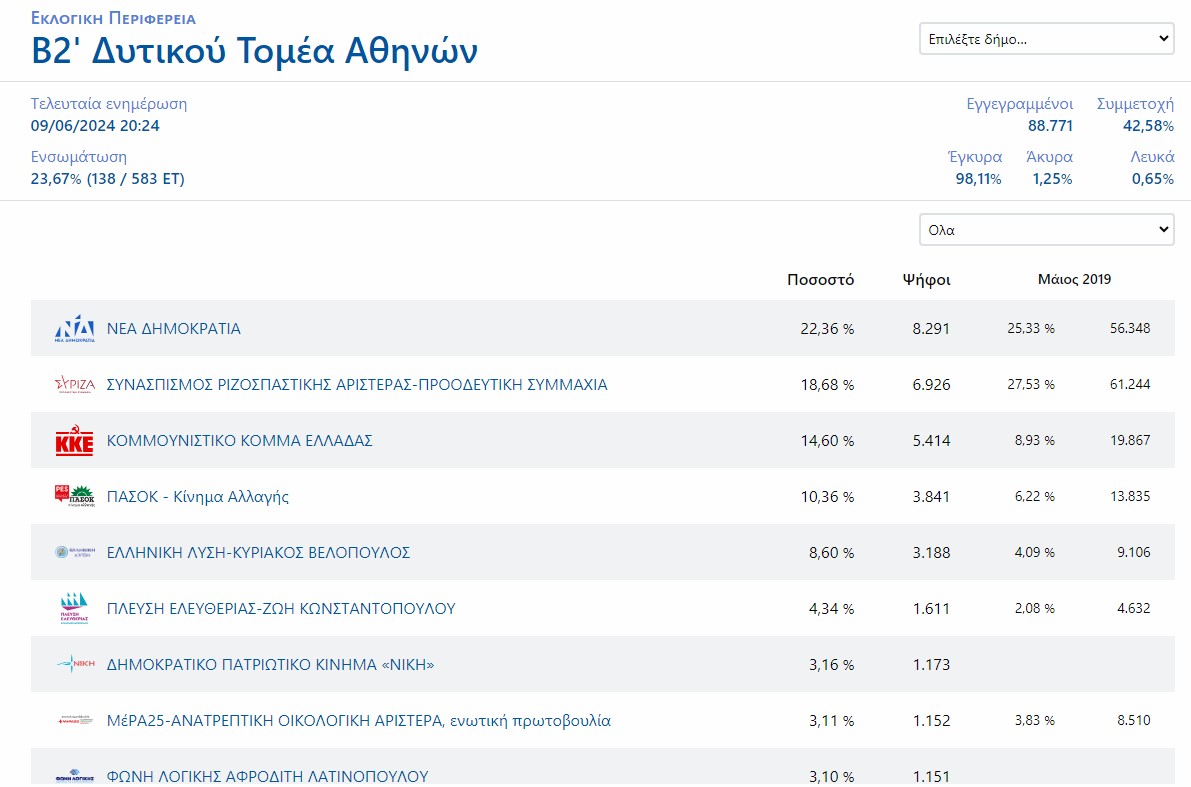Open ΚΟΜΜΟΥΝΙΣΤΙΚΟ ΚΟΜΜΑ ΕΛΛΑΔΑΣ link
This screenshot has height=787, width=1191.
pyautogui.click(x=239, y=441)
